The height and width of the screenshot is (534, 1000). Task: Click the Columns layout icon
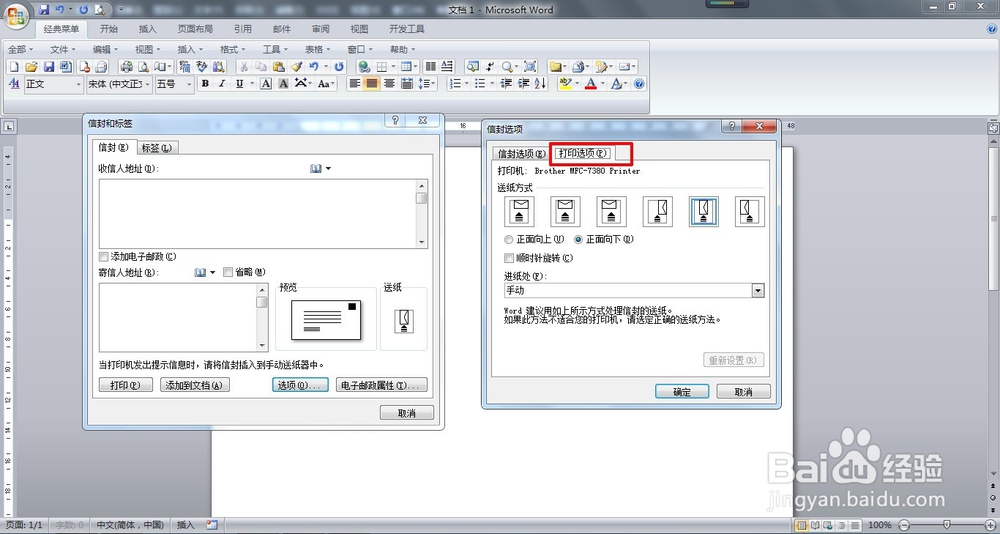tap(430, 66)
